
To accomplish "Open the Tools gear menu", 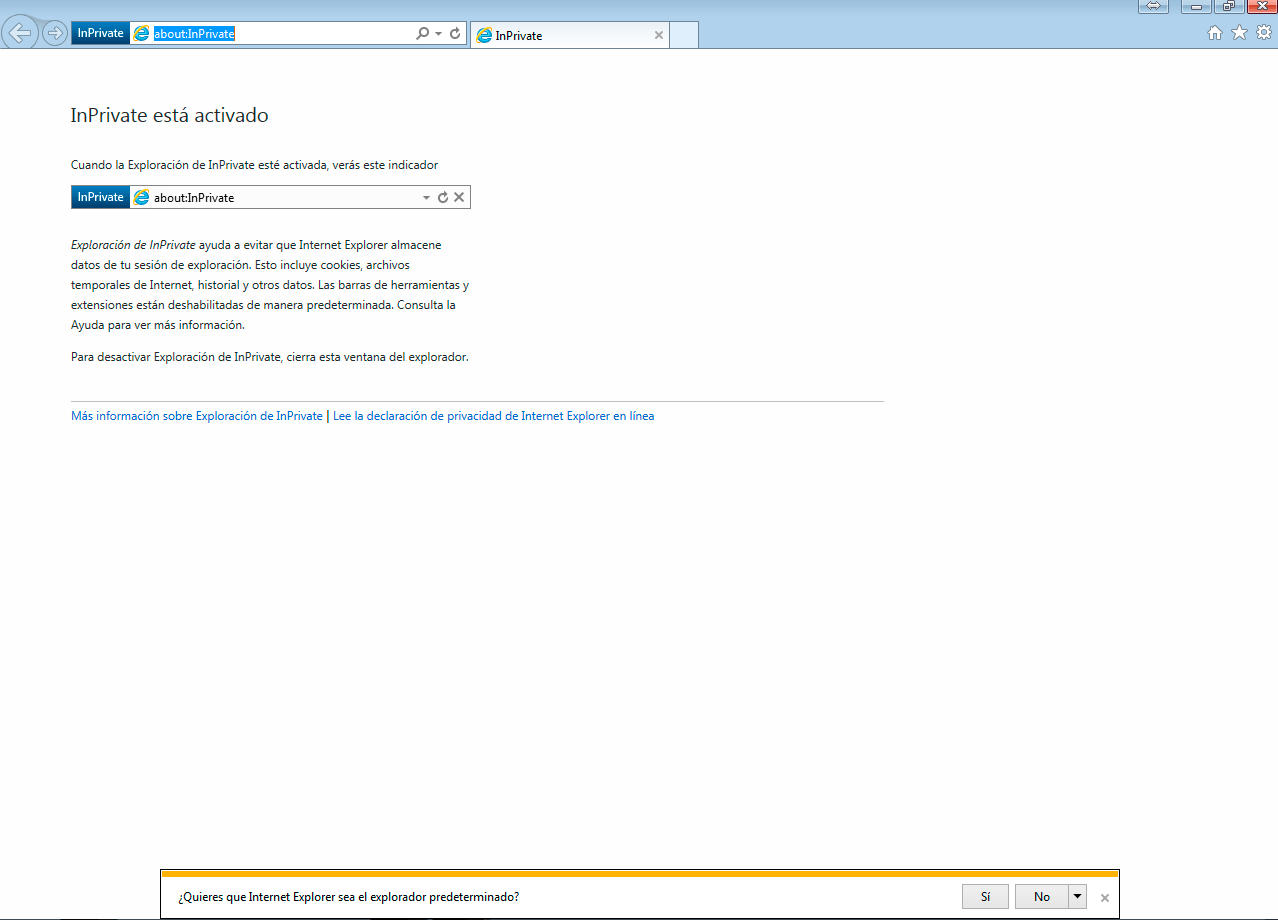I will [x=1263, y=33].
